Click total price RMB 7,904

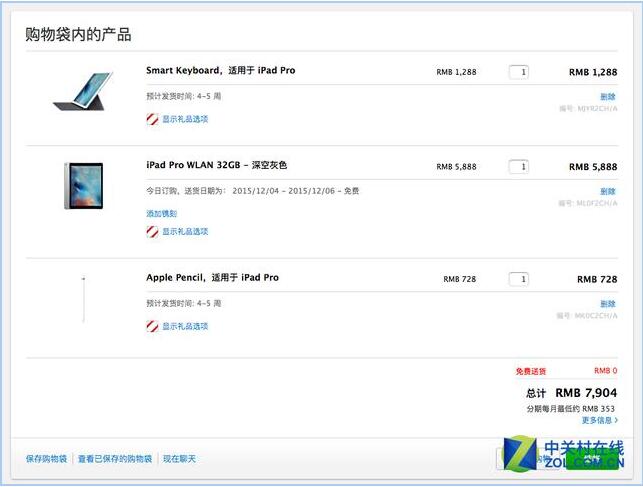click(586, 393)
